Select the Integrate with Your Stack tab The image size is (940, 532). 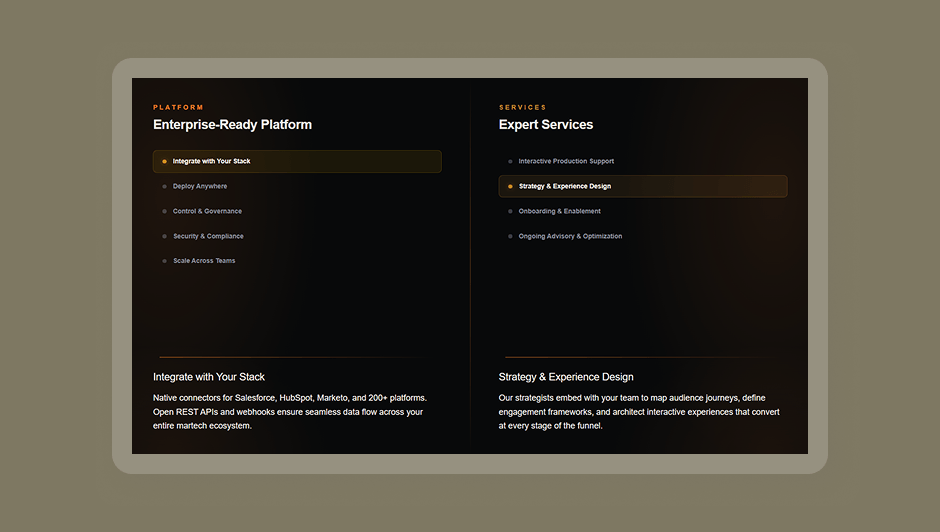point(297,161)
